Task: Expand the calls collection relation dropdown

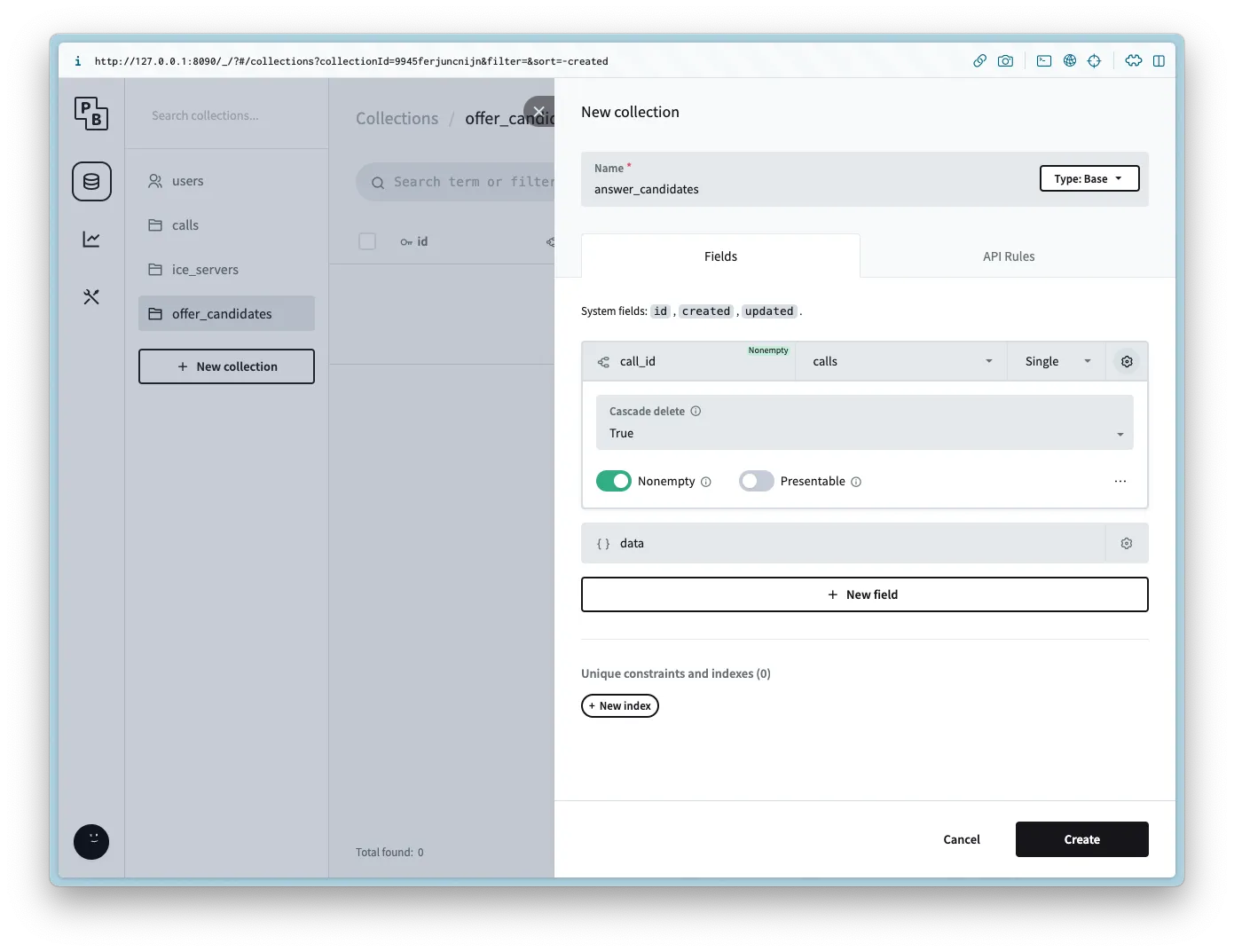Action: pyautogui.click(x=900, y=362)
